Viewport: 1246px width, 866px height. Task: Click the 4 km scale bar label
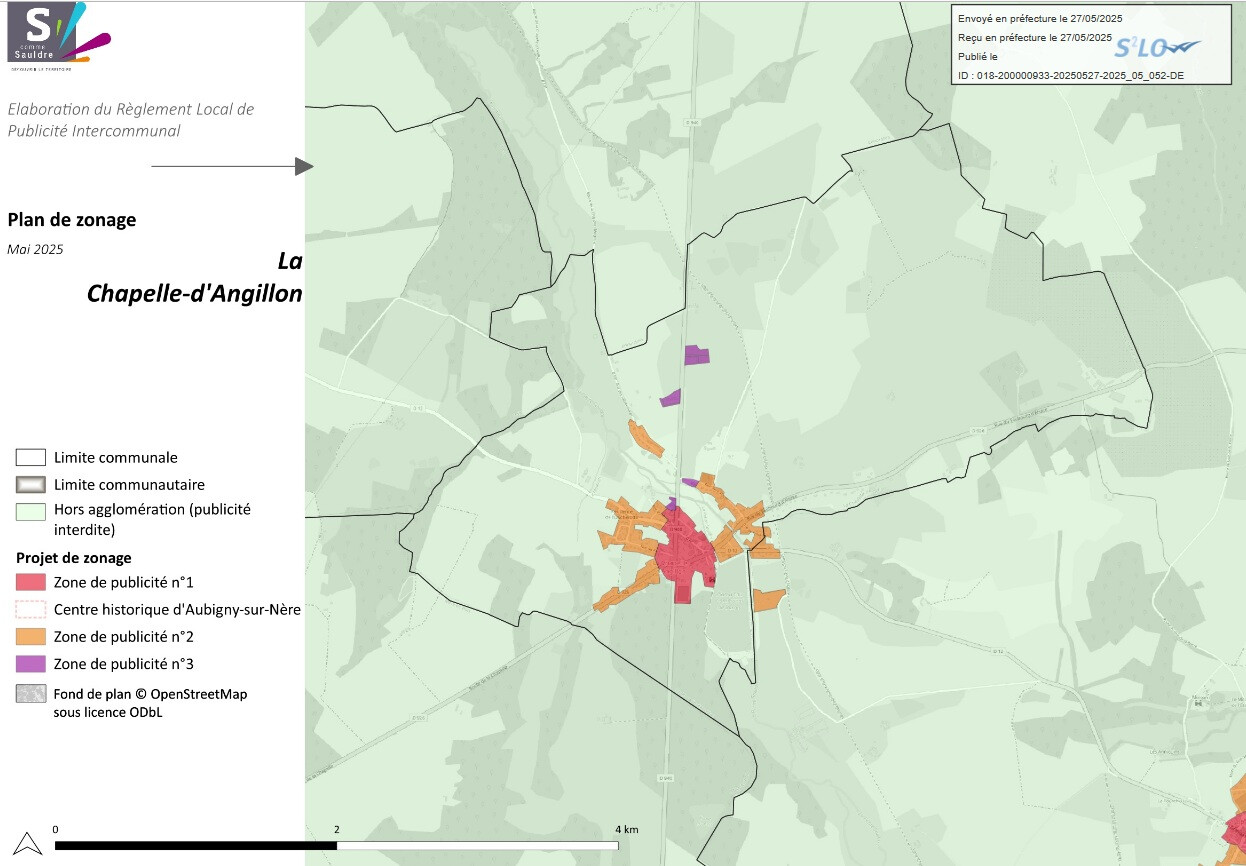click(x=626, y=830)
